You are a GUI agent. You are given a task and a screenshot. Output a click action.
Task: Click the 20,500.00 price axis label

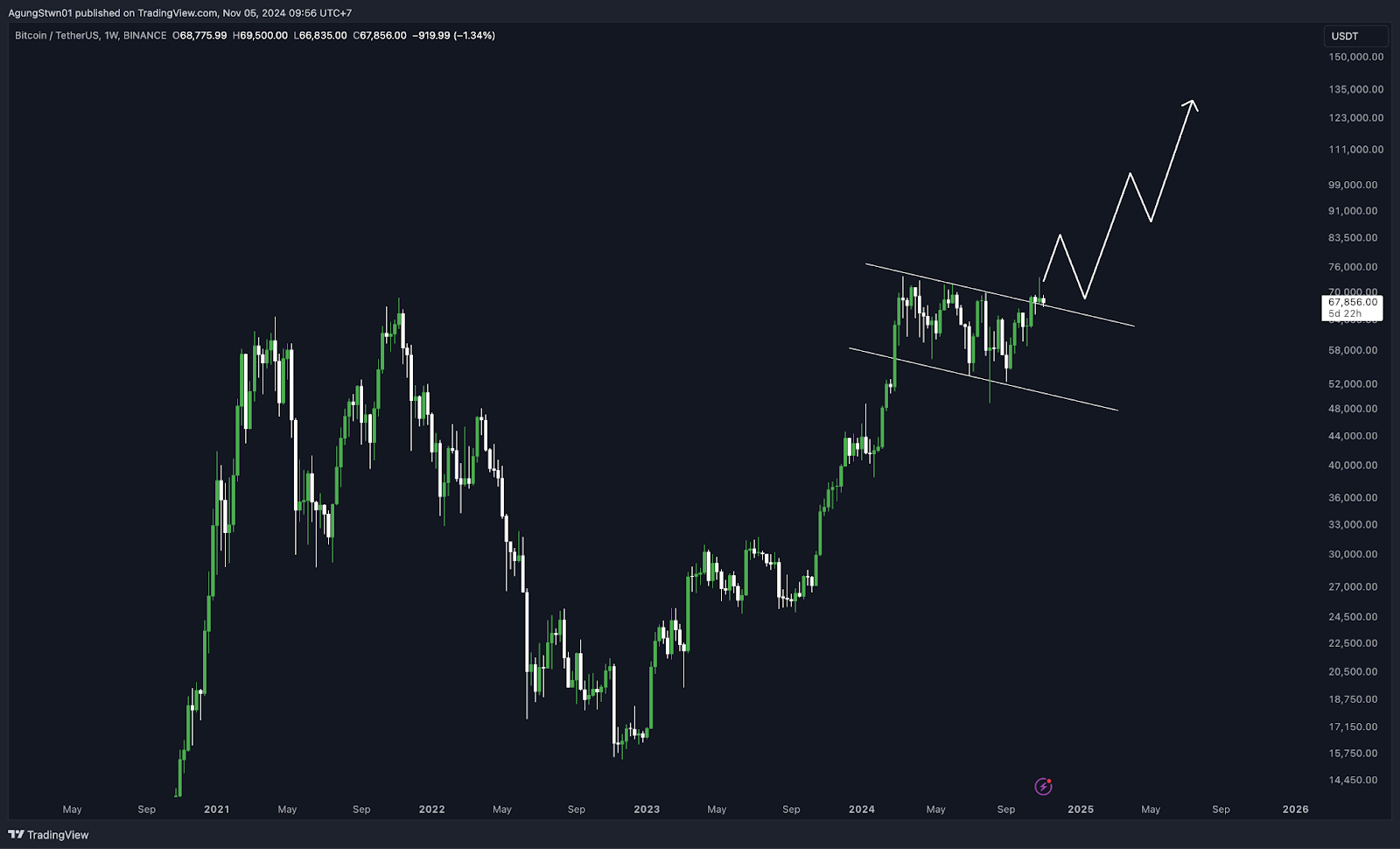coord(1353,672)
